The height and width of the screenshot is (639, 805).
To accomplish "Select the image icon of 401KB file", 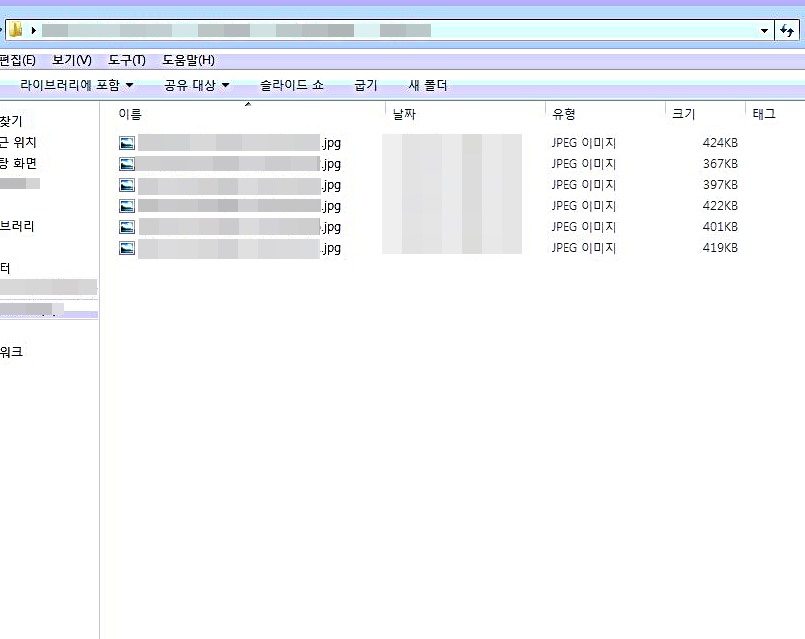I will [127, 227].
